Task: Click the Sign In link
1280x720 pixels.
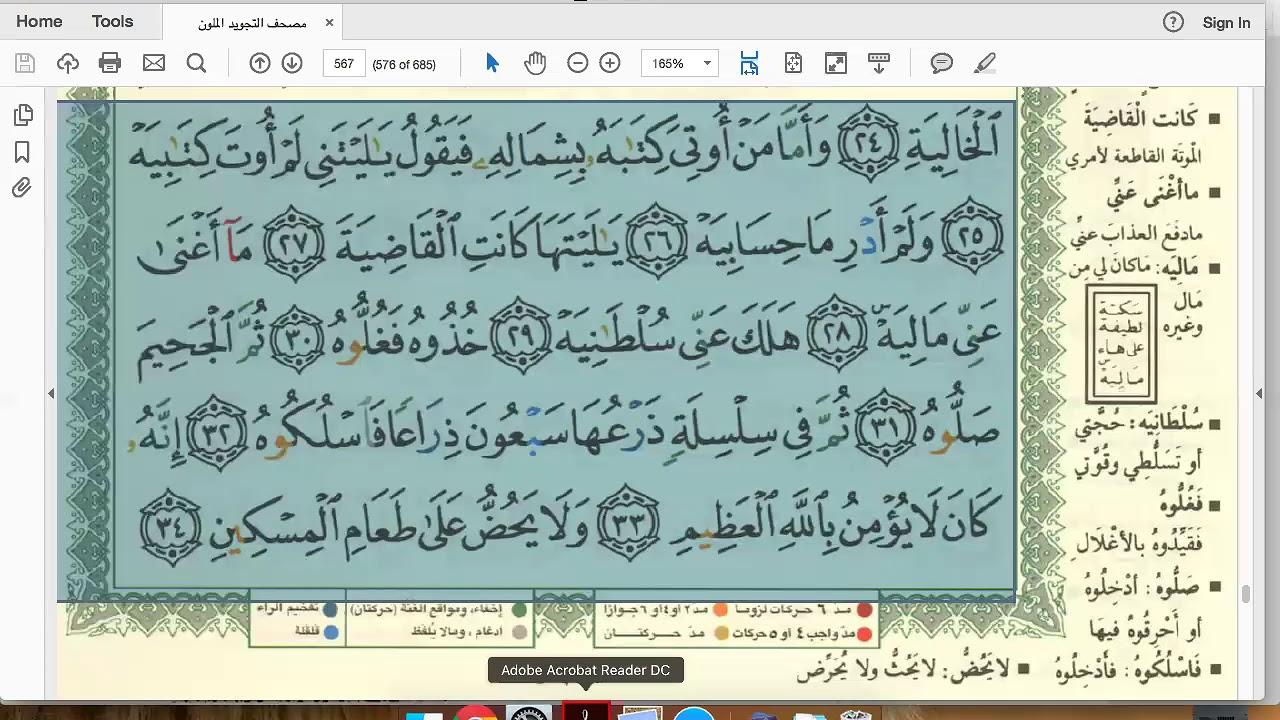Action: (x=1226, y=22)
